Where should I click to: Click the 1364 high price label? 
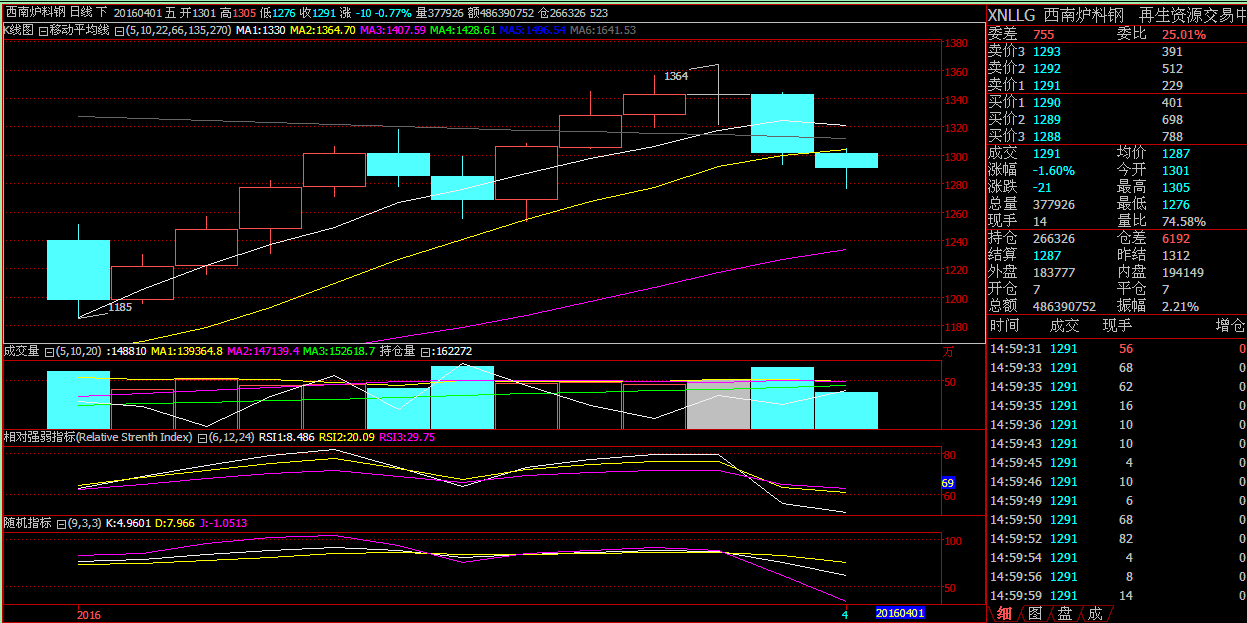(x=676, y=76)
